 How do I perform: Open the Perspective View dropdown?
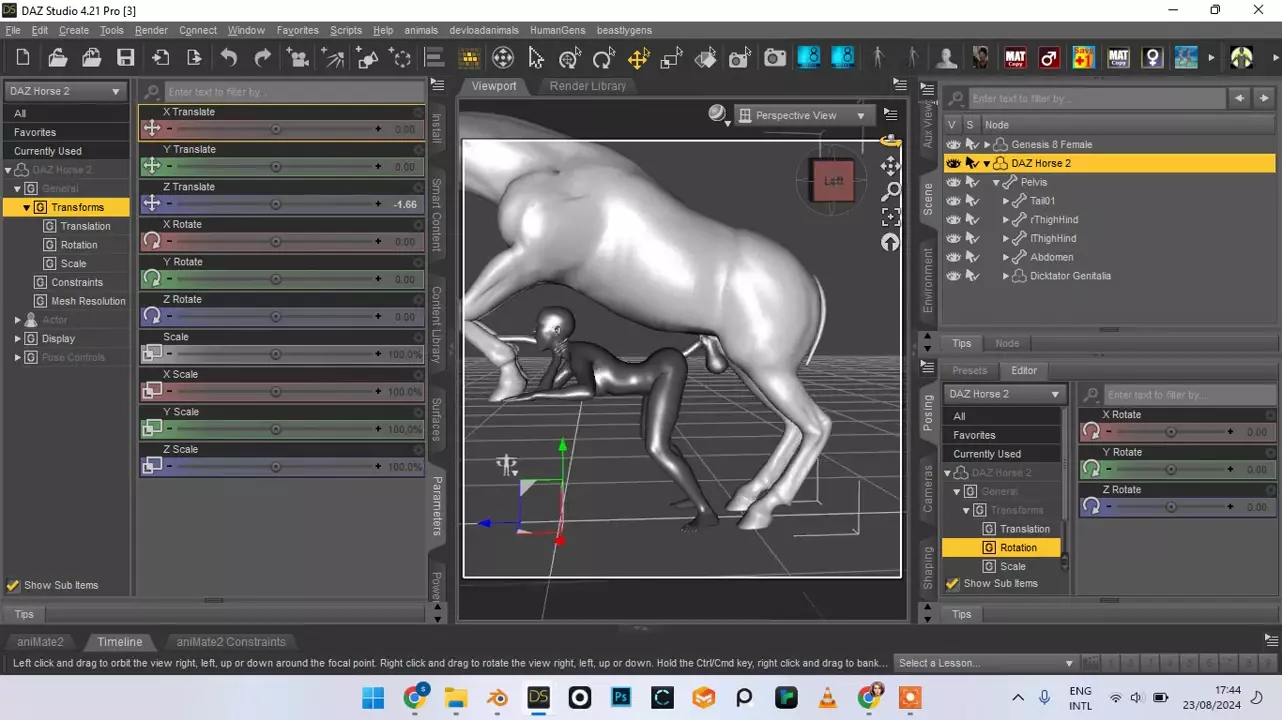click(x=803, y=116)
